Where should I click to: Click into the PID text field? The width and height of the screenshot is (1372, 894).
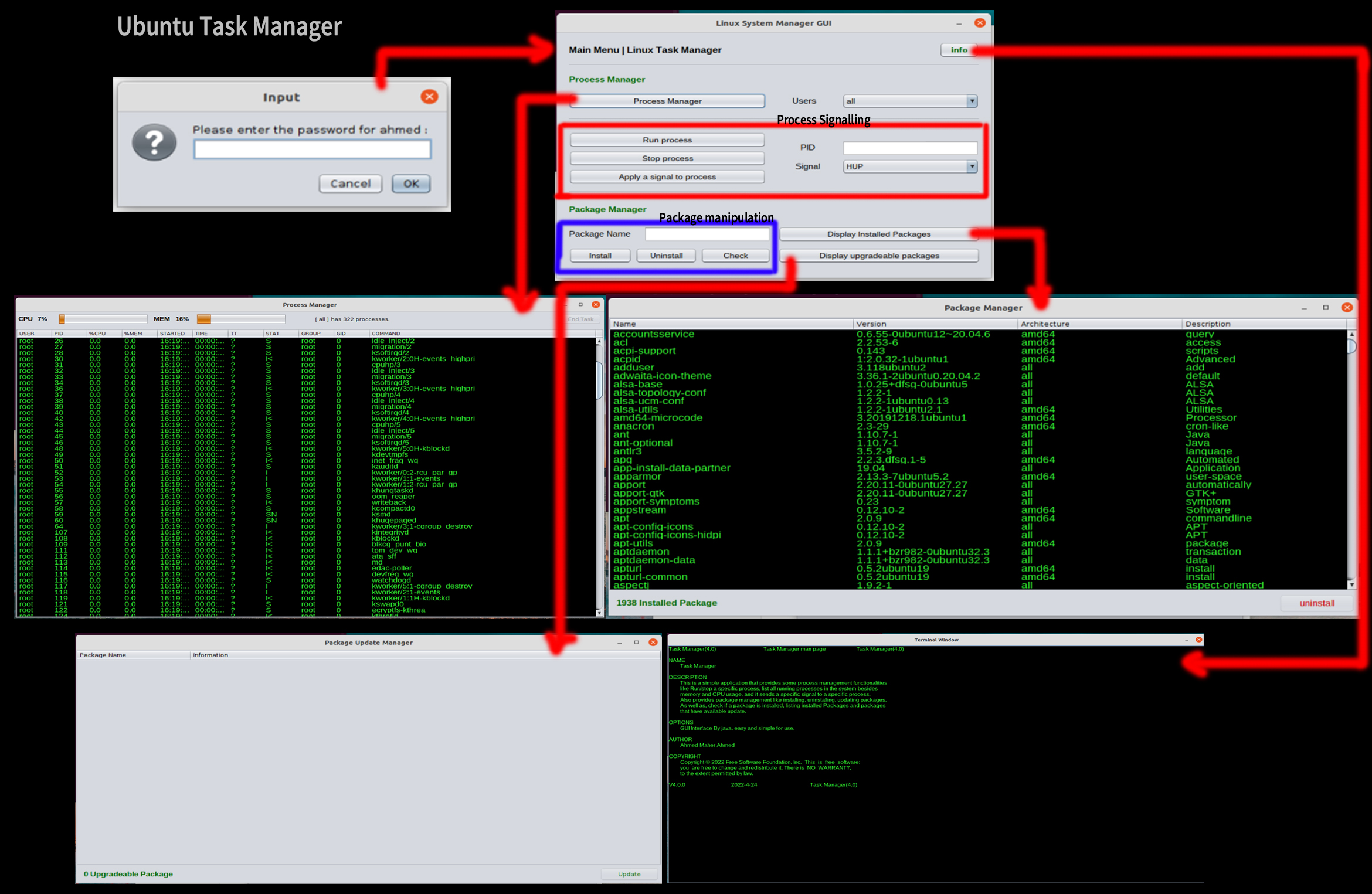910,148
